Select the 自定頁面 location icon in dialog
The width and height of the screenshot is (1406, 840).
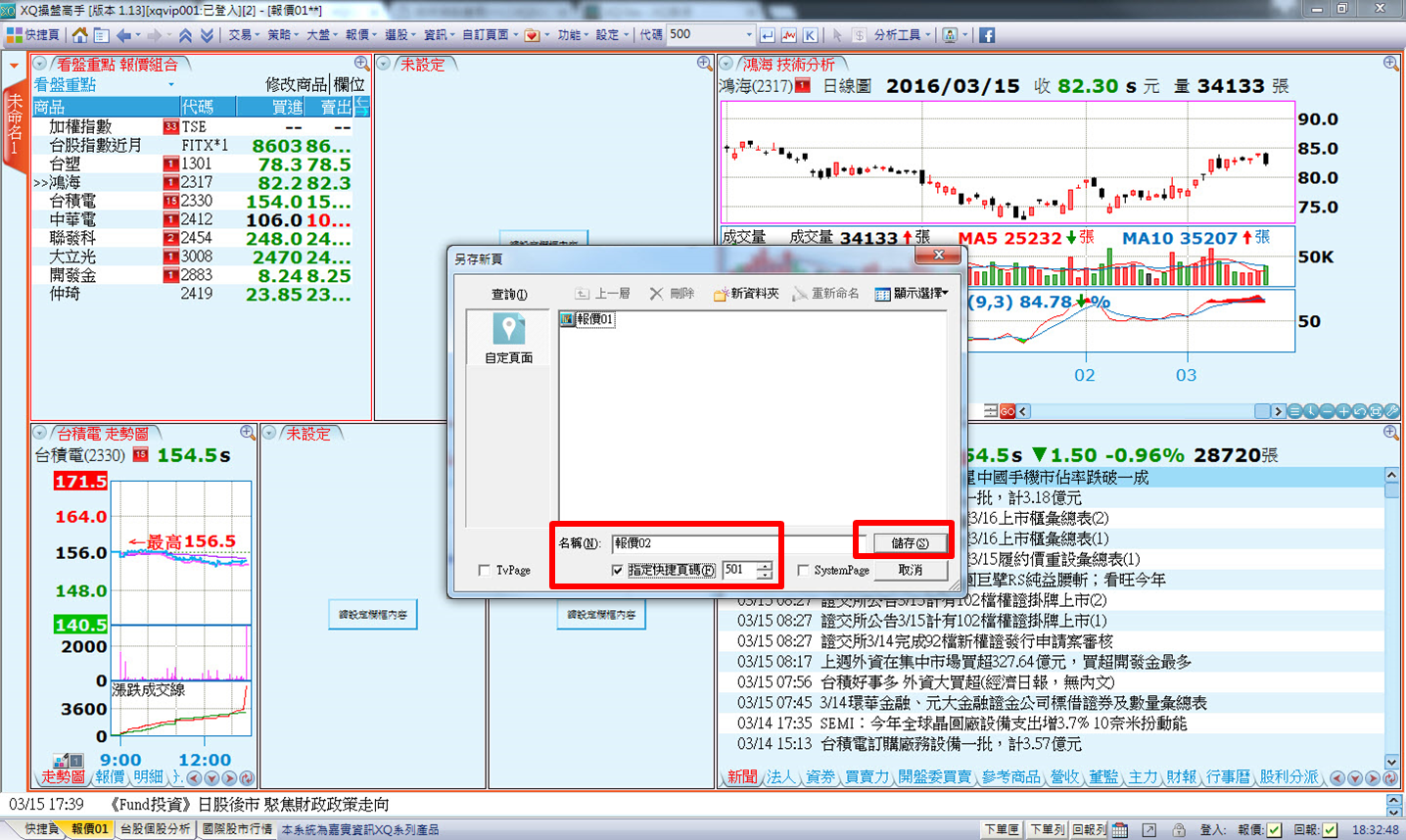[508, 338]
